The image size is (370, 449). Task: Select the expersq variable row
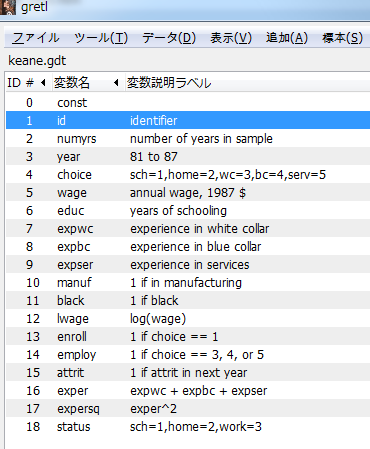188,408
